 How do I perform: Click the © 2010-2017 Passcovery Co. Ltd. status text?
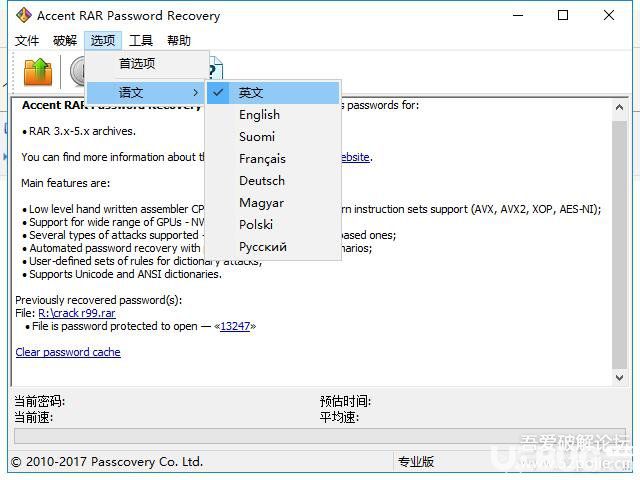[x=107, y=462]
